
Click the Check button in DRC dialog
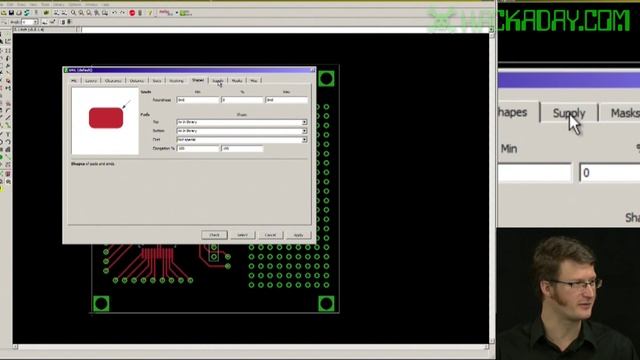tap(214, 235)
